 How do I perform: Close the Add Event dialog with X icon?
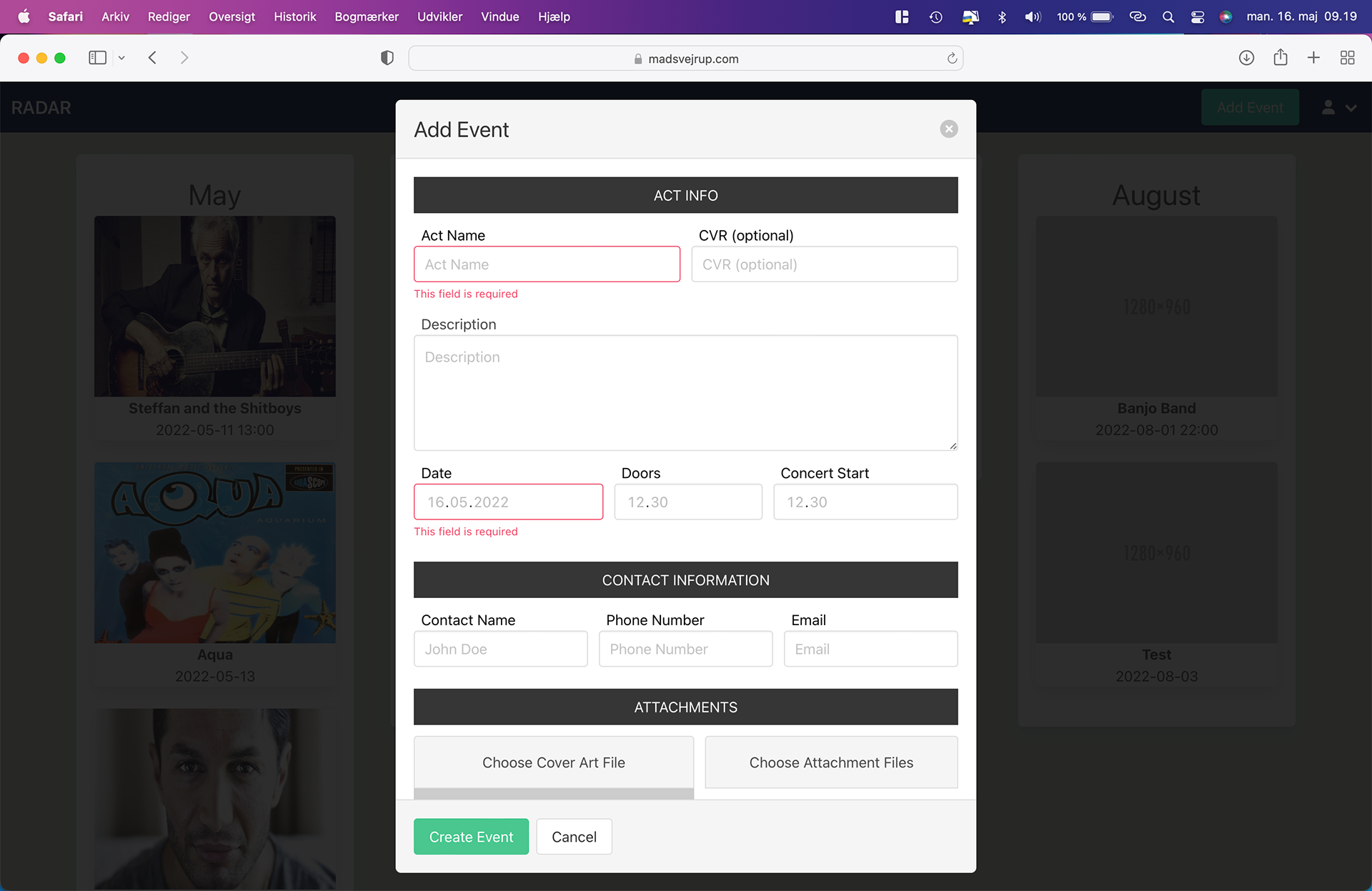click(x=948, y=129)
